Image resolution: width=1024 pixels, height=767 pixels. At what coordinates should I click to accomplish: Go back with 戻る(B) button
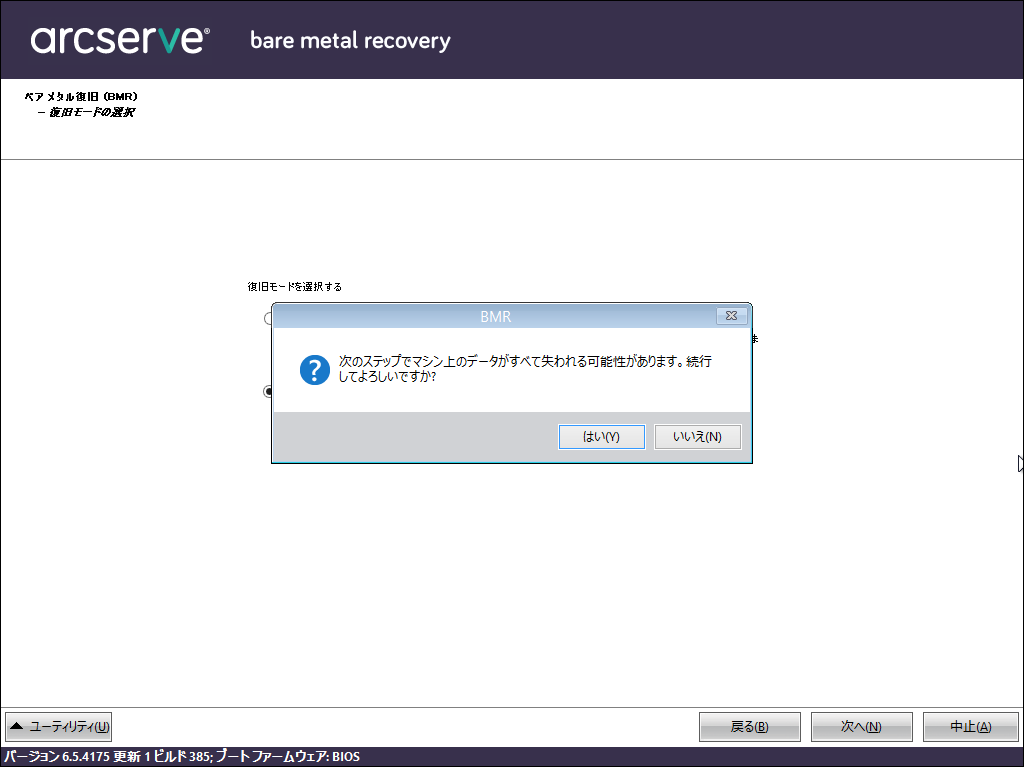[750, 726]
